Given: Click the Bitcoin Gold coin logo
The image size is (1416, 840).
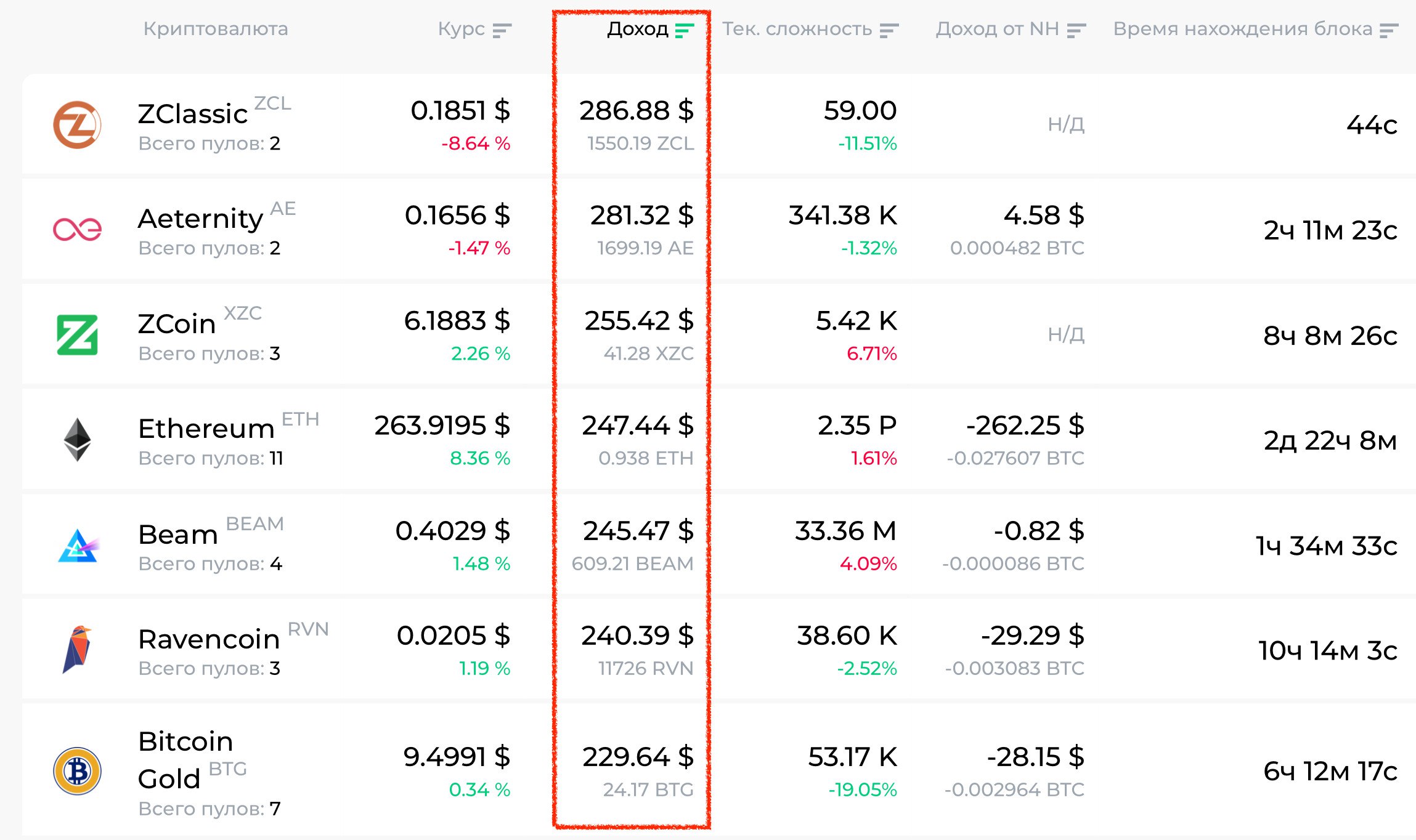Looking at the screenshot, I should pyautogui.click(x=77, y=770).
